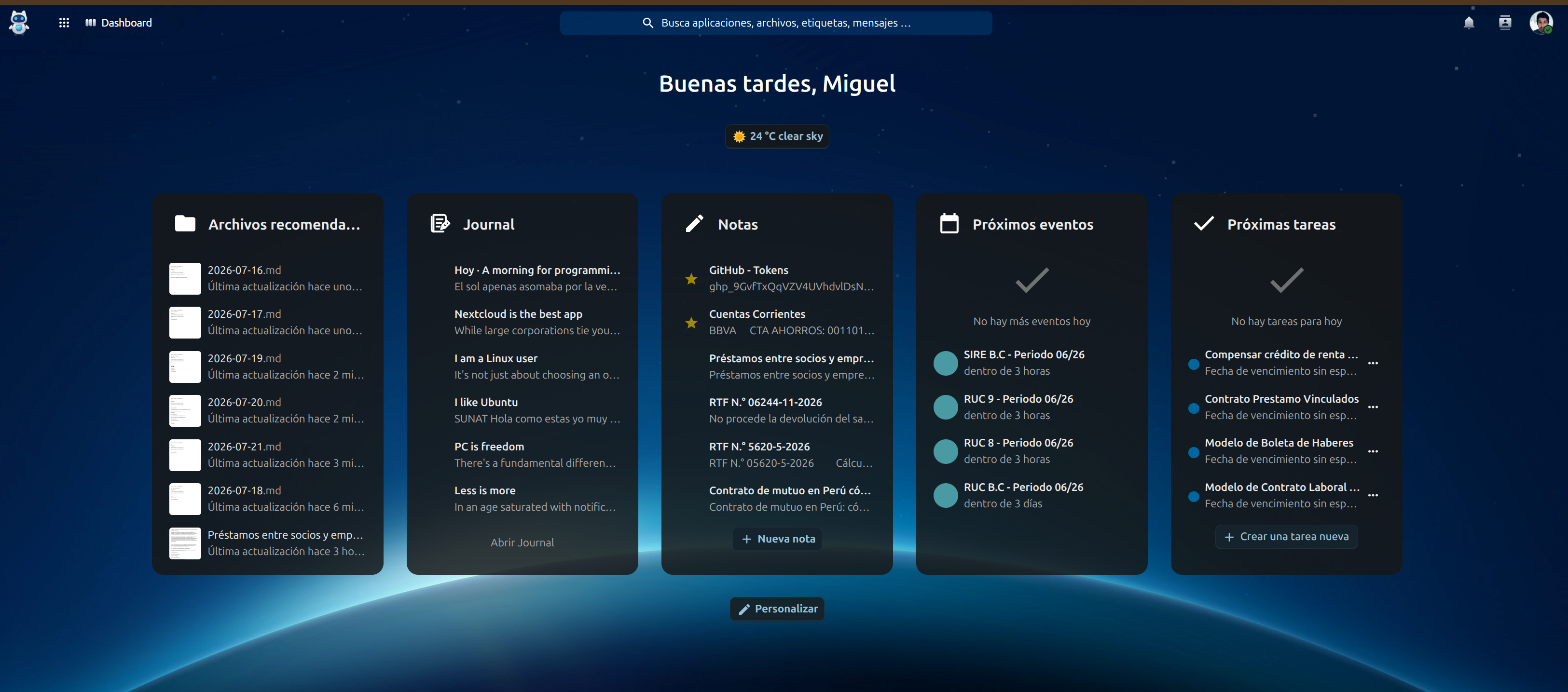1568x692 pixels.
Task: Open file 2026-07-20.md
Action: (267, 411)
